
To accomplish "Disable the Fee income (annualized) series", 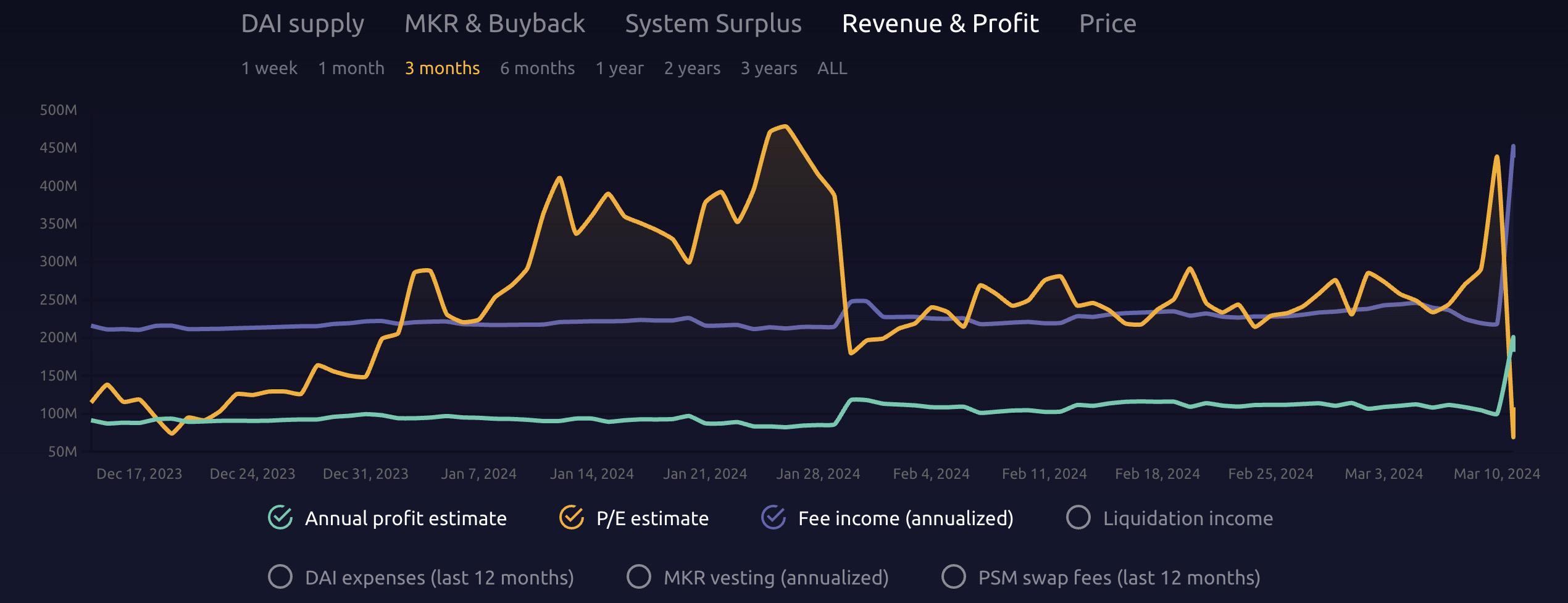I will pos(774,518).
